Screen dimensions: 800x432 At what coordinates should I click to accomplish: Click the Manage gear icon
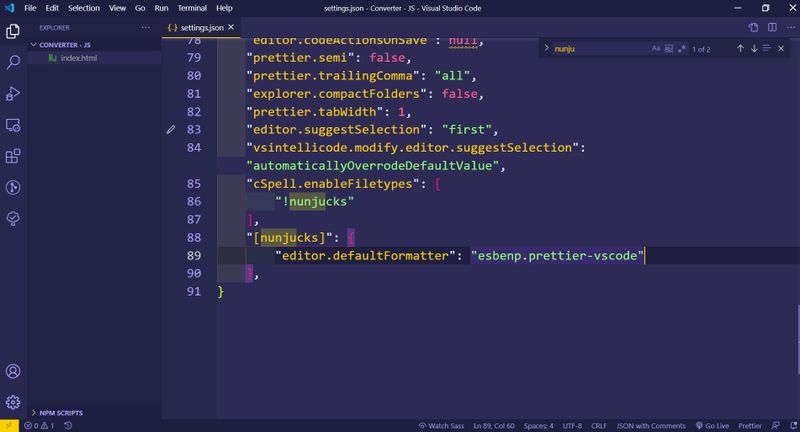coord(14,402)
